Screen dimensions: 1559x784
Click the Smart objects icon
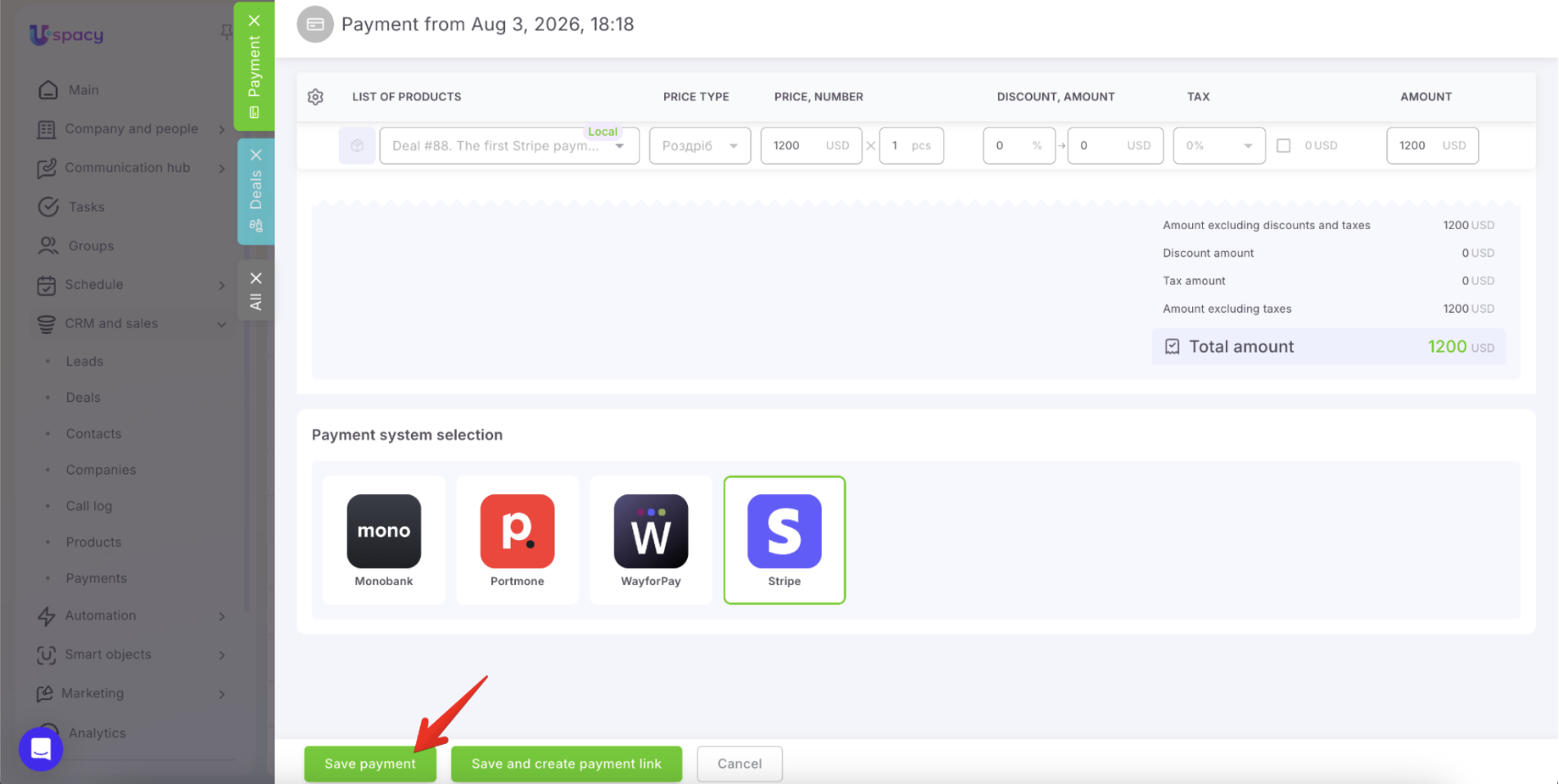pyautogui.click(x=47, y=655)
